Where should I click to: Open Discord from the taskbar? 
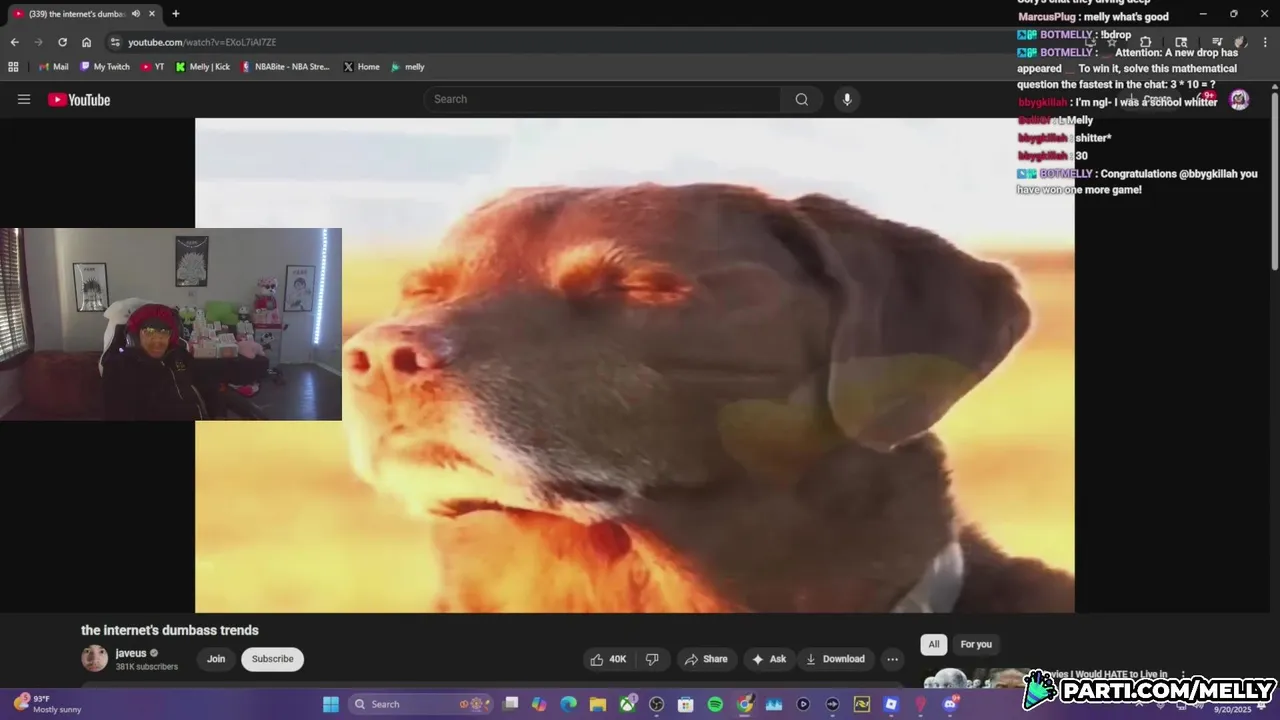950,704
